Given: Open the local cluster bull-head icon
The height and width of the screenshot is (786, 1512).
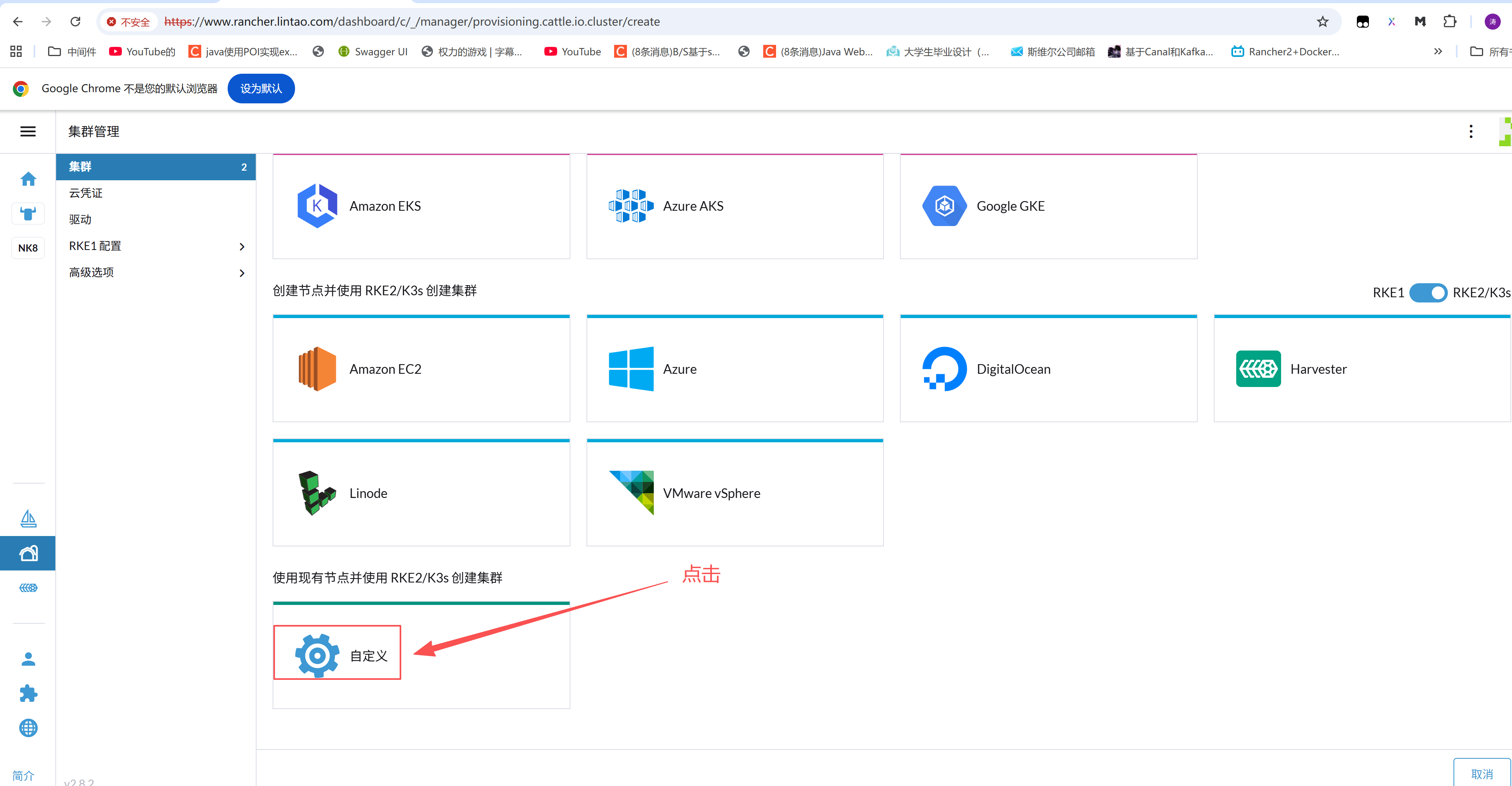Looking at the screenshot, I should 28,214.
